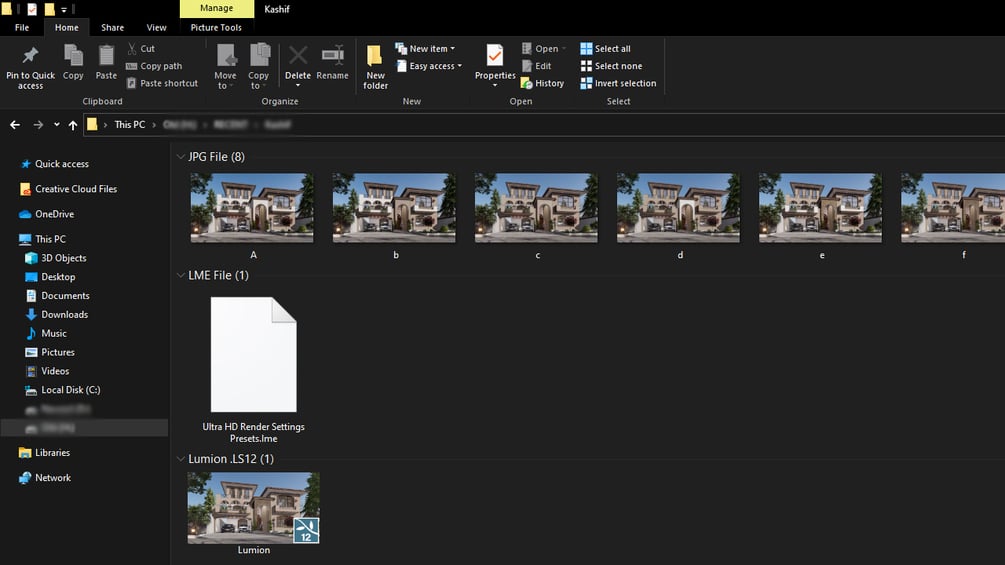Image resolution: width=1005 pixels, height=565 pixels.
Task: Go forward with the right arrow
Action: (38, 125)
